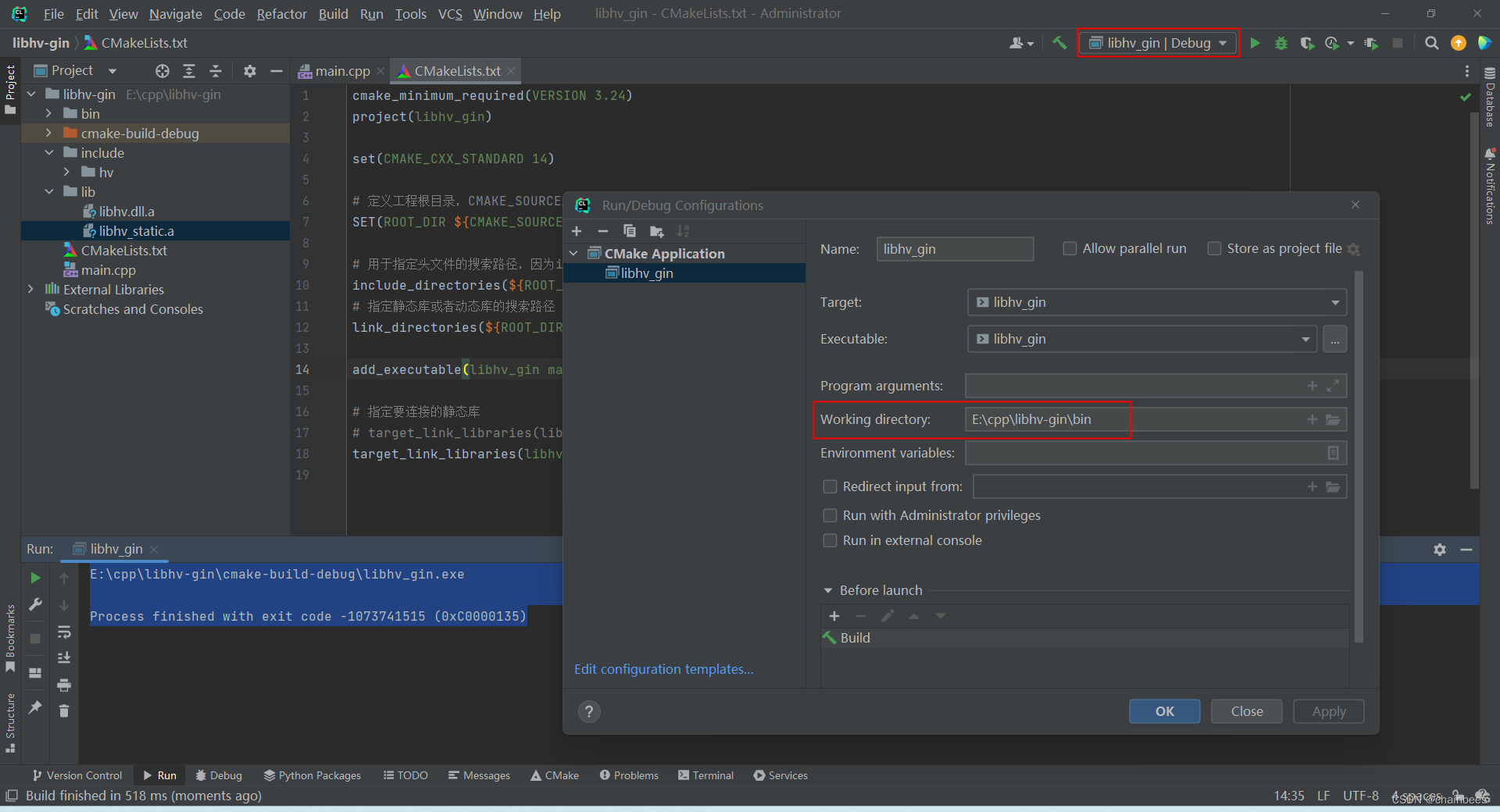Build the project with the hammer icon
Screen dimensions: 1500x812
point(1059,43)
